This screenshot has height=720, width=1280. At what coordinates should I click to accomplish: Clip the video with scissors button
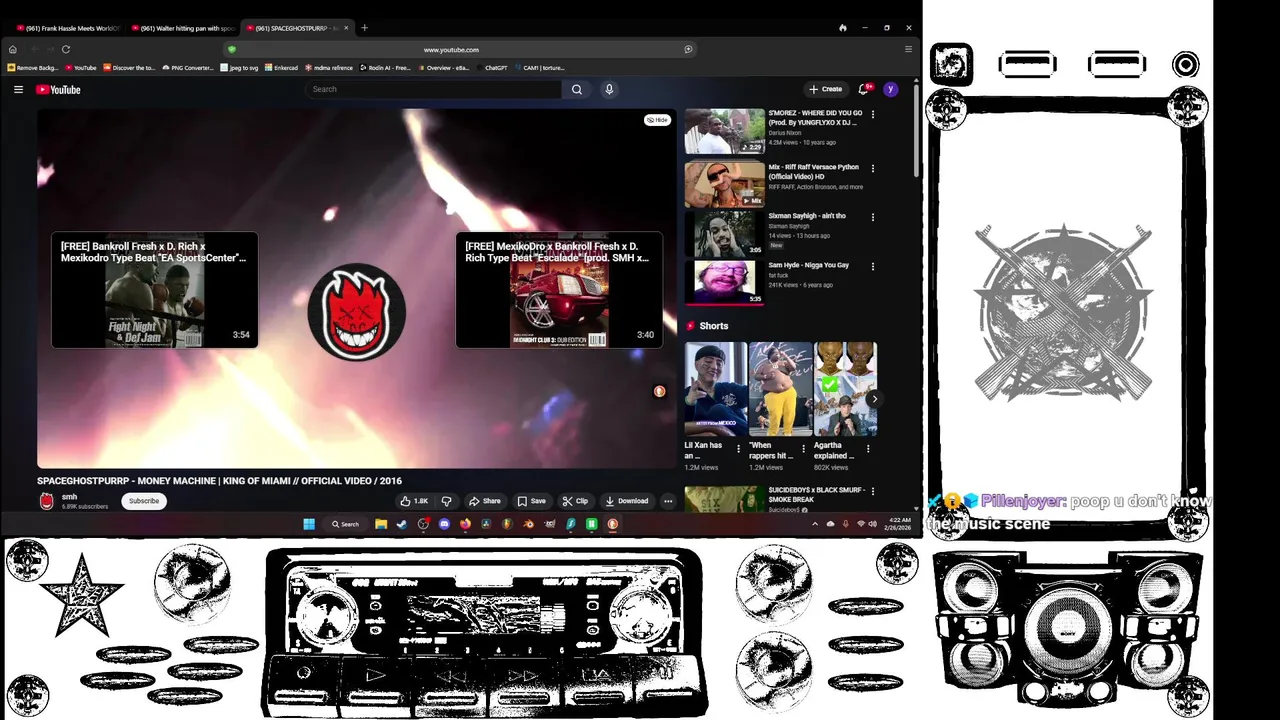575,501
